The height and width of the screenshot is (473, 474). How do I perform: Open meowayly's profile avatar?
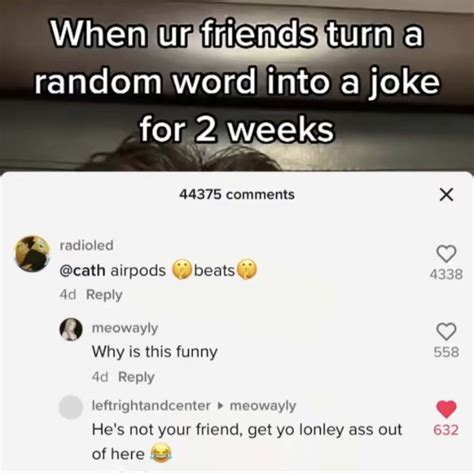71,329
